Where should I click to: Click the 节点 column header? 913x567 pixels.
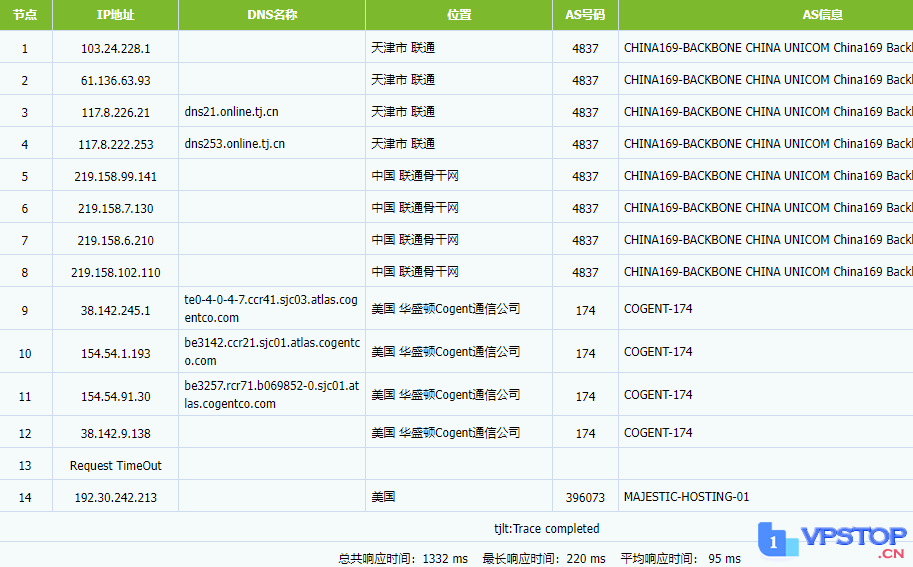(25, 15)
